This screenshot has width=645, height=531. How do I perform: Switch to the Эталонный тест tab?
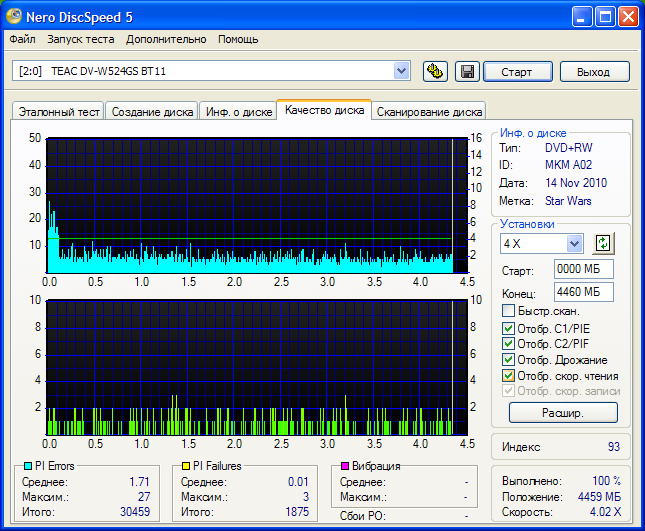click(56, 112)
